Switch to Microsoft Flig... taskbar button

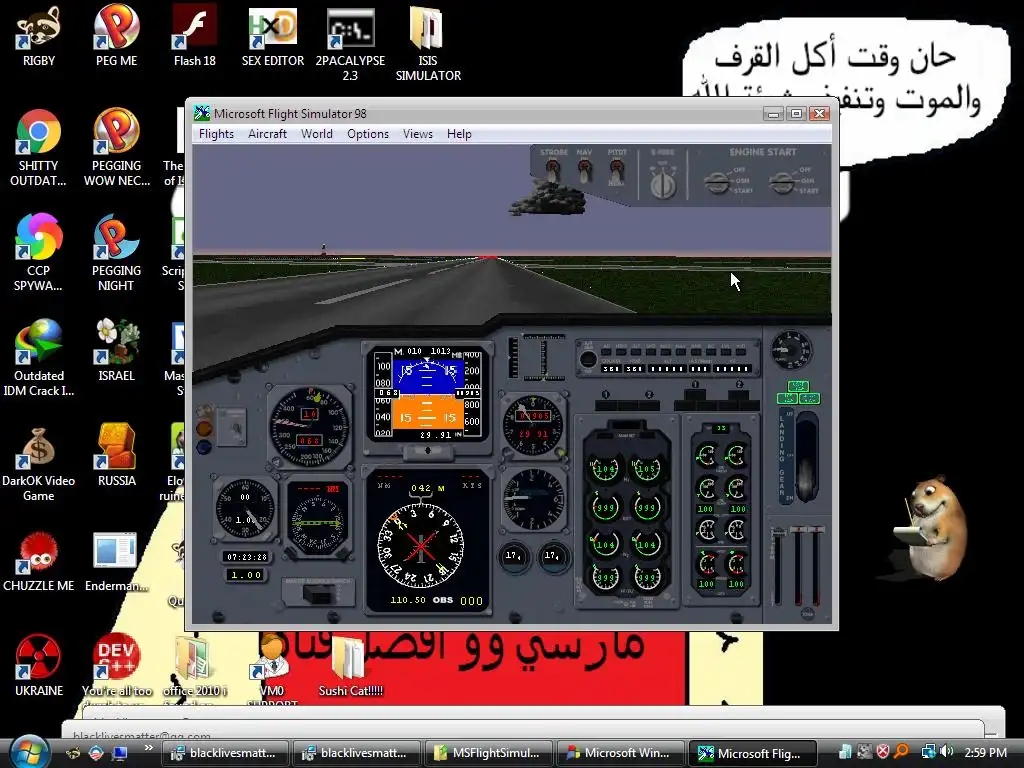[x=752, y=753]
